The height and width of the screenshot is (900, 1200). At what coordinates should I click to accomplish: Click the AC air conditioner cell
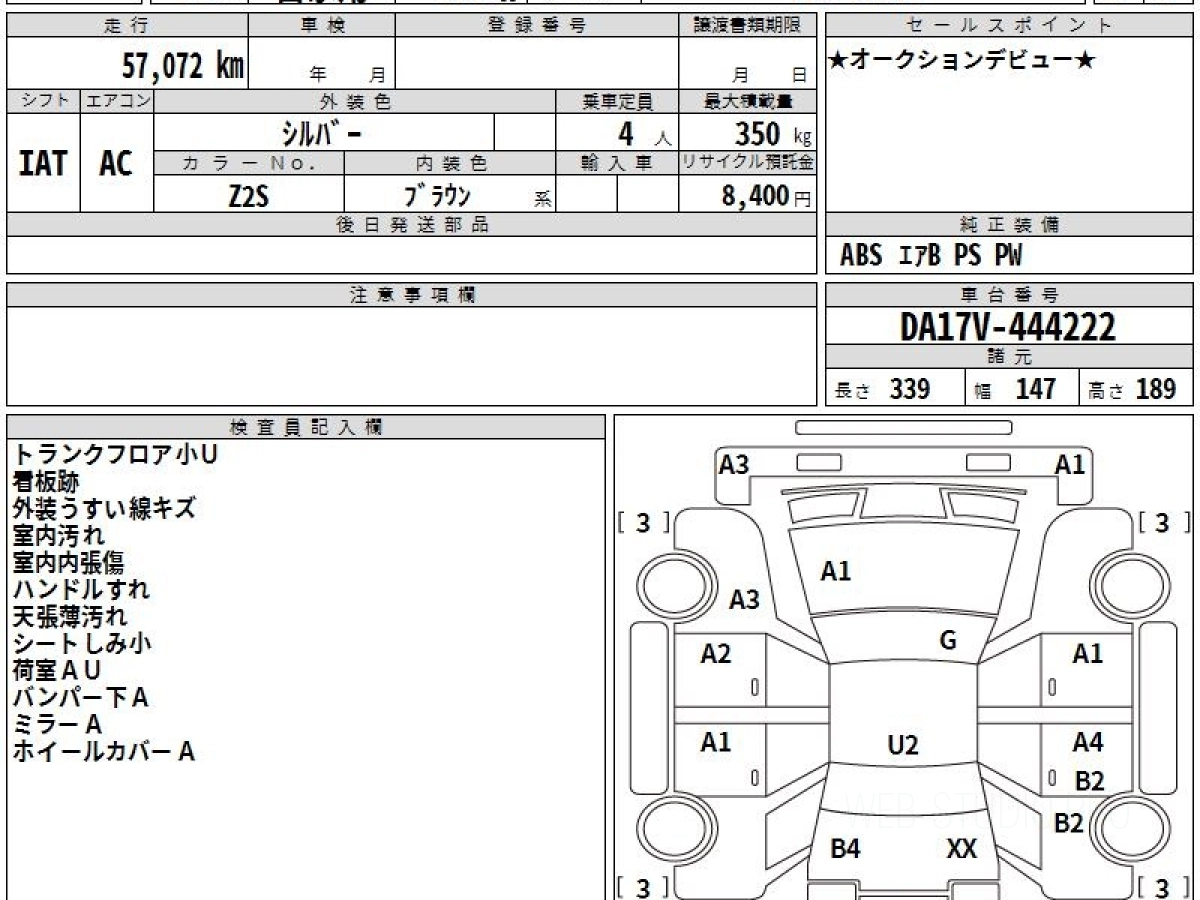(116, 164)
